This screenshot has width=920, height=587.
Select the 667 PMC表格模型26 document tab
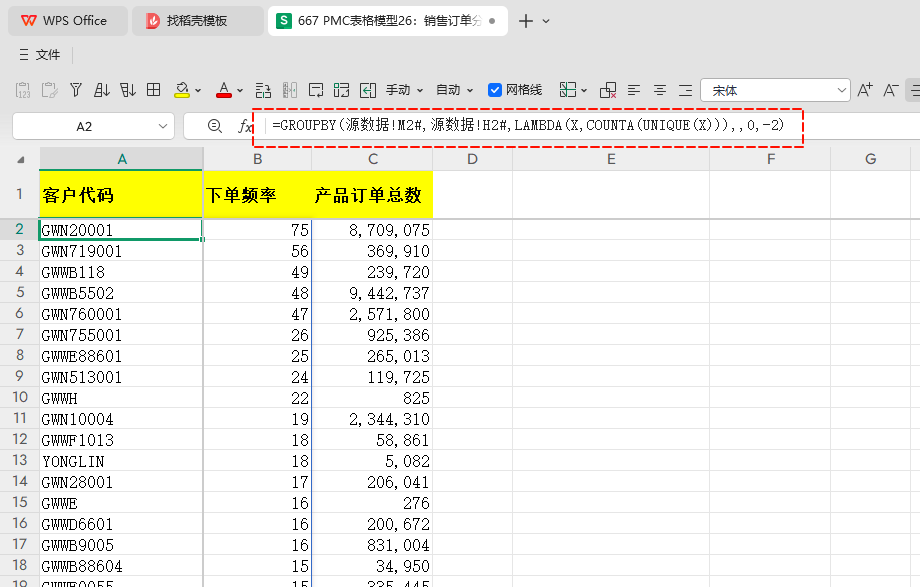point(387,21)
